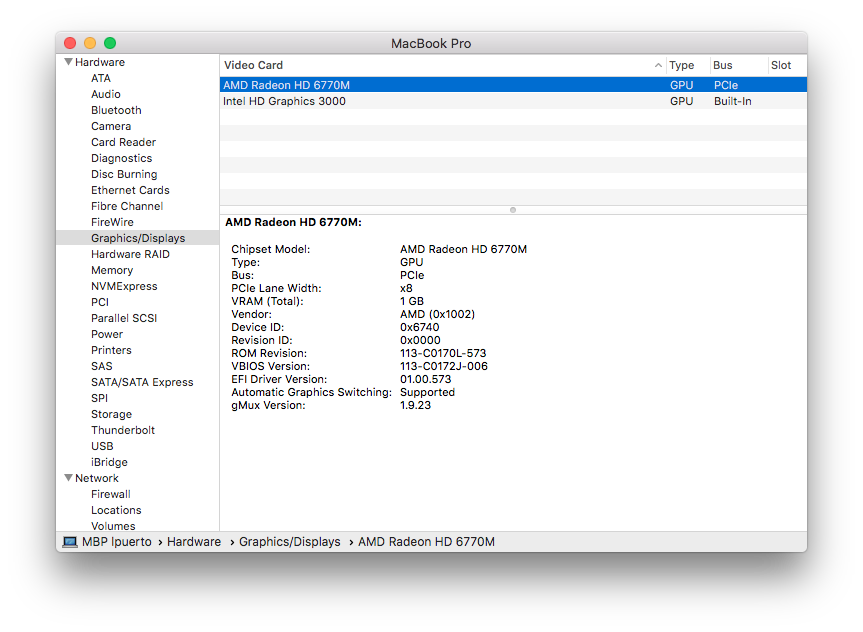Select NVMExpress in sidebar
This screenshot has height=632, width=863.
tap(124, 286)
